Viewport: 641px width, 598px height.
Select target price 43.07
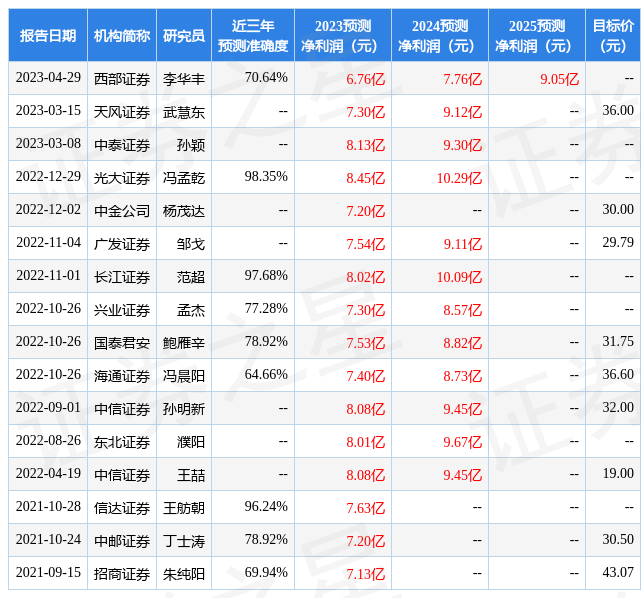pyautogui.click(x=618, y=573)
